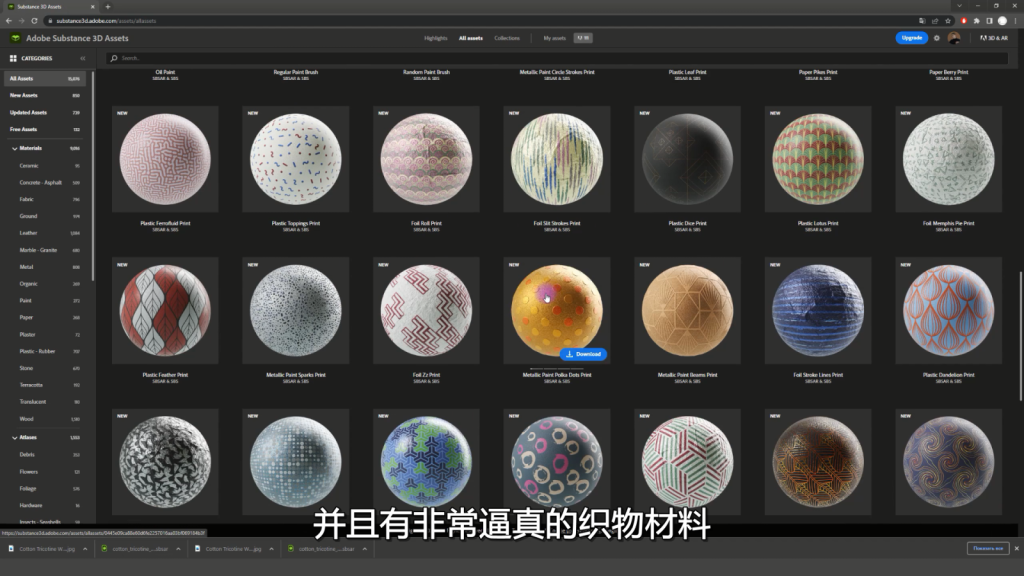Click in the asset search field
The width and height of the screenshot is (1024, 576).
click(557, 58)
